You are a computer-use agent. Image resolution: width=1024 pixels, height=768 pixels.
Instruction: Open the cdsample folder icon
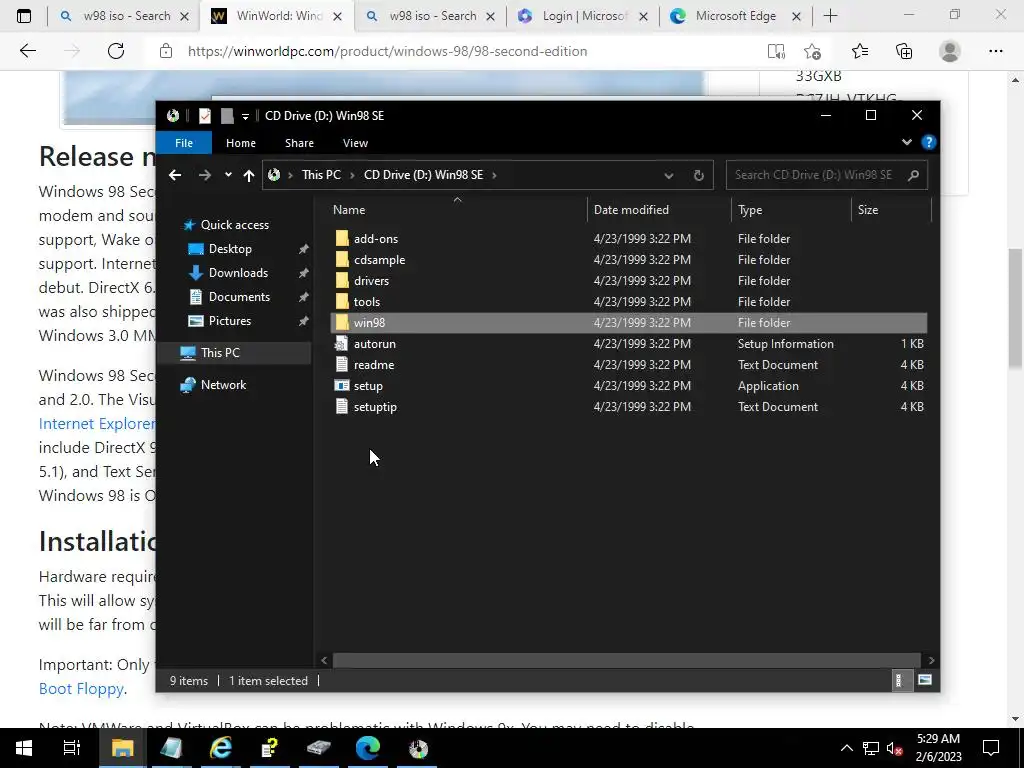[342, 259]
